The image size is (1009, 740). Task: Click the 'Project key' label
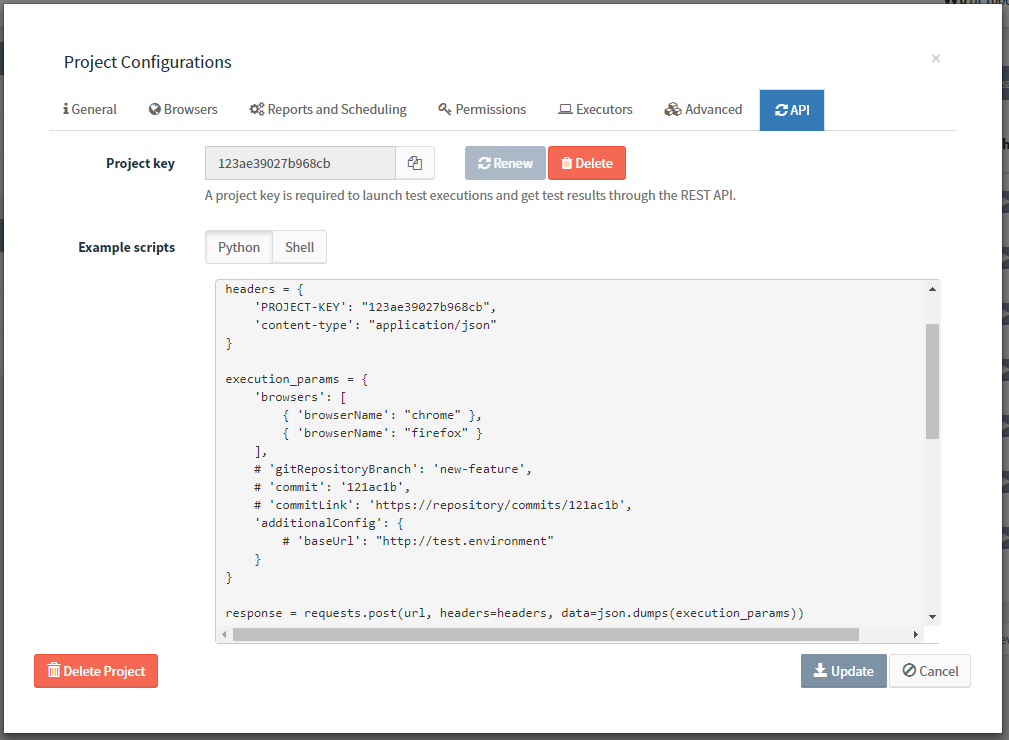(140, 163)
